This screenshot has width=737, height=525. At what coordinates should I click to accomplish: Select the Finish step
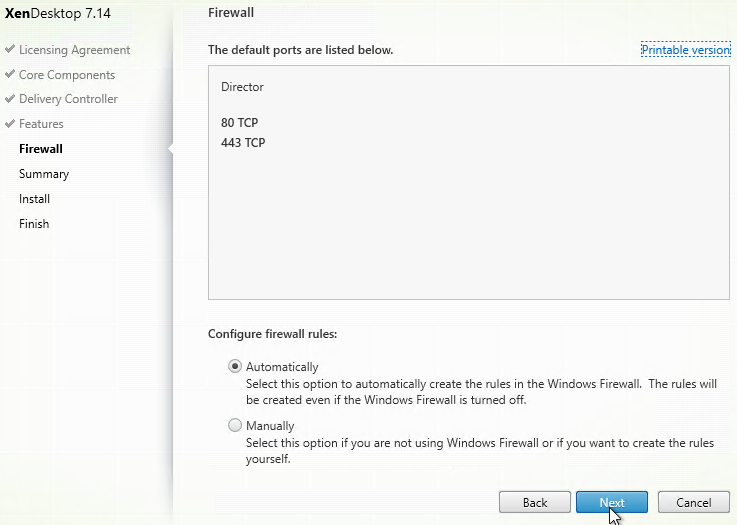pos(34,224)
